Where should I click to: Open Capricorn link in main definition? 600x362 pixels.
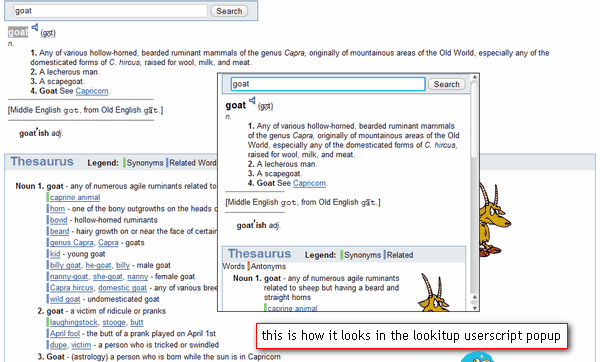(92, 91)
